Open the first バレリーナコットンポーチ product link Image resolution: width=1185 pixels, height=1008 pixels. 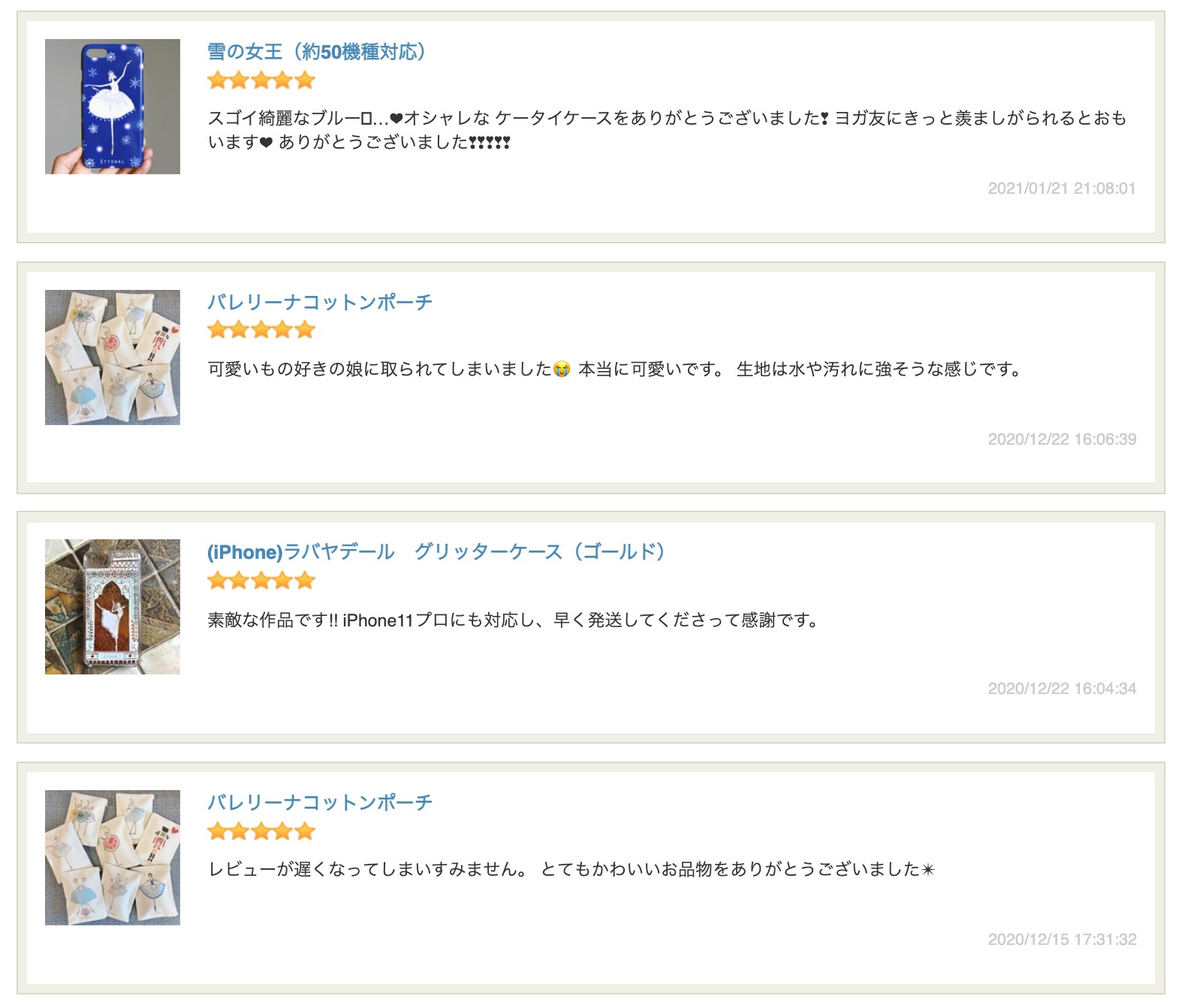click(320, 302)
